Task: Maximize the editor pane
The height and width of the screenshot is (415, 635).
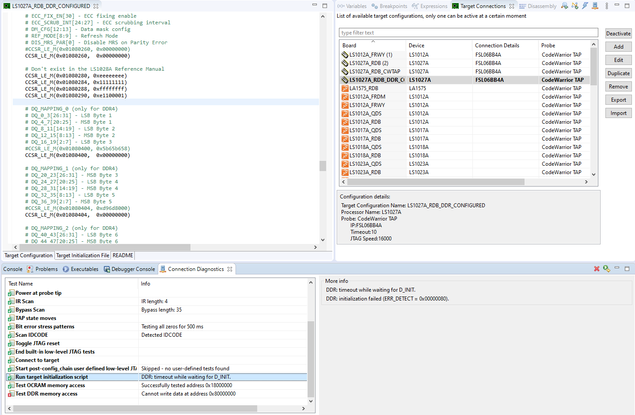Action: 324,6
